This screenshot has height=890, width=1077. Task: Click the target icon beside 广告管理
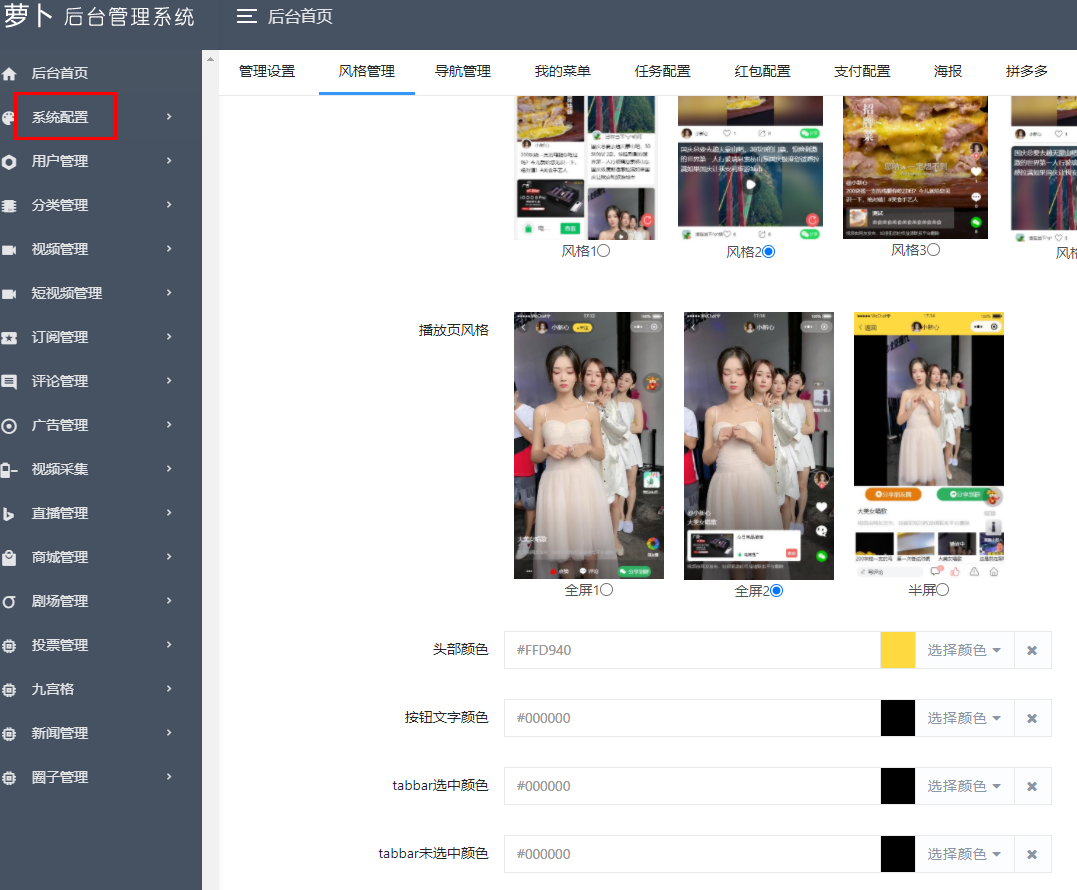point(9,426)
